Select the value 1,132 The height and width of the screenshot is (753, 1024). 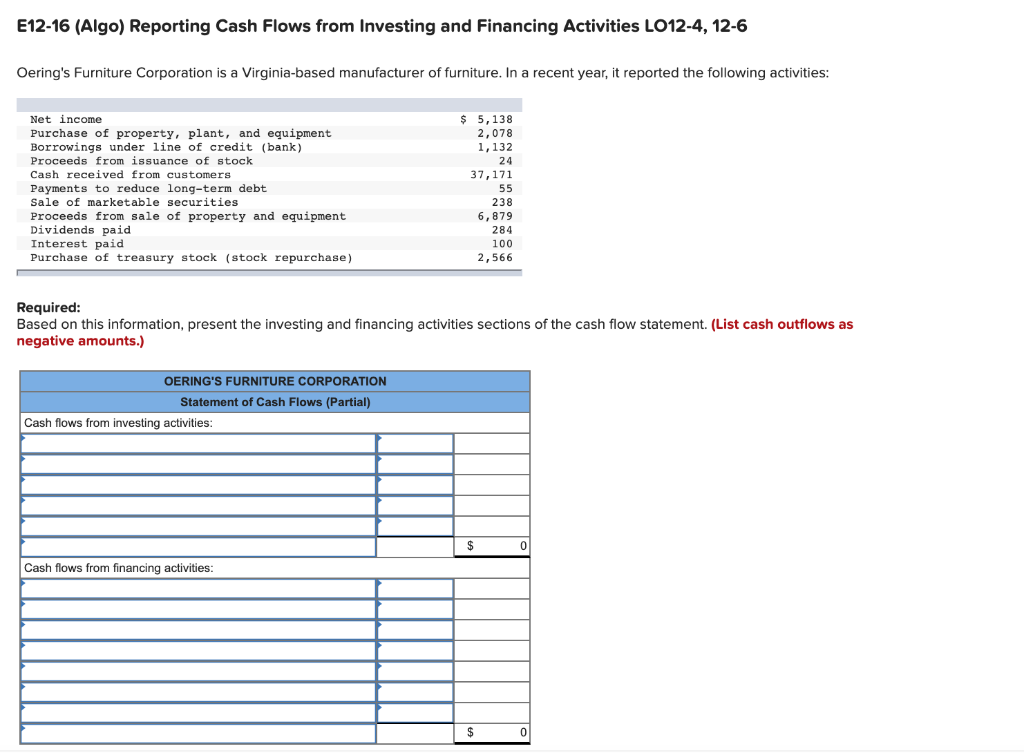pyautogui.click(x=495, y=147)
